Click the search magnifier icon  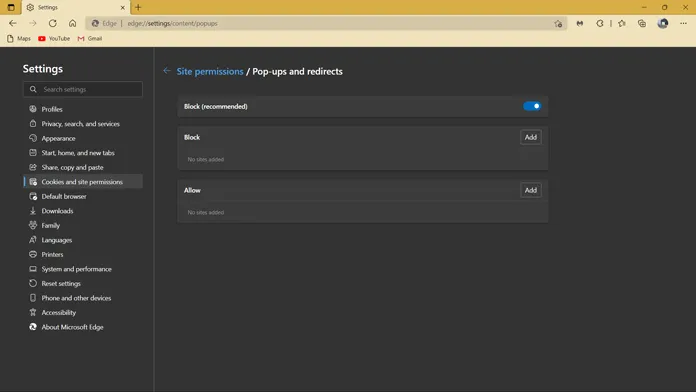(33, 89)
